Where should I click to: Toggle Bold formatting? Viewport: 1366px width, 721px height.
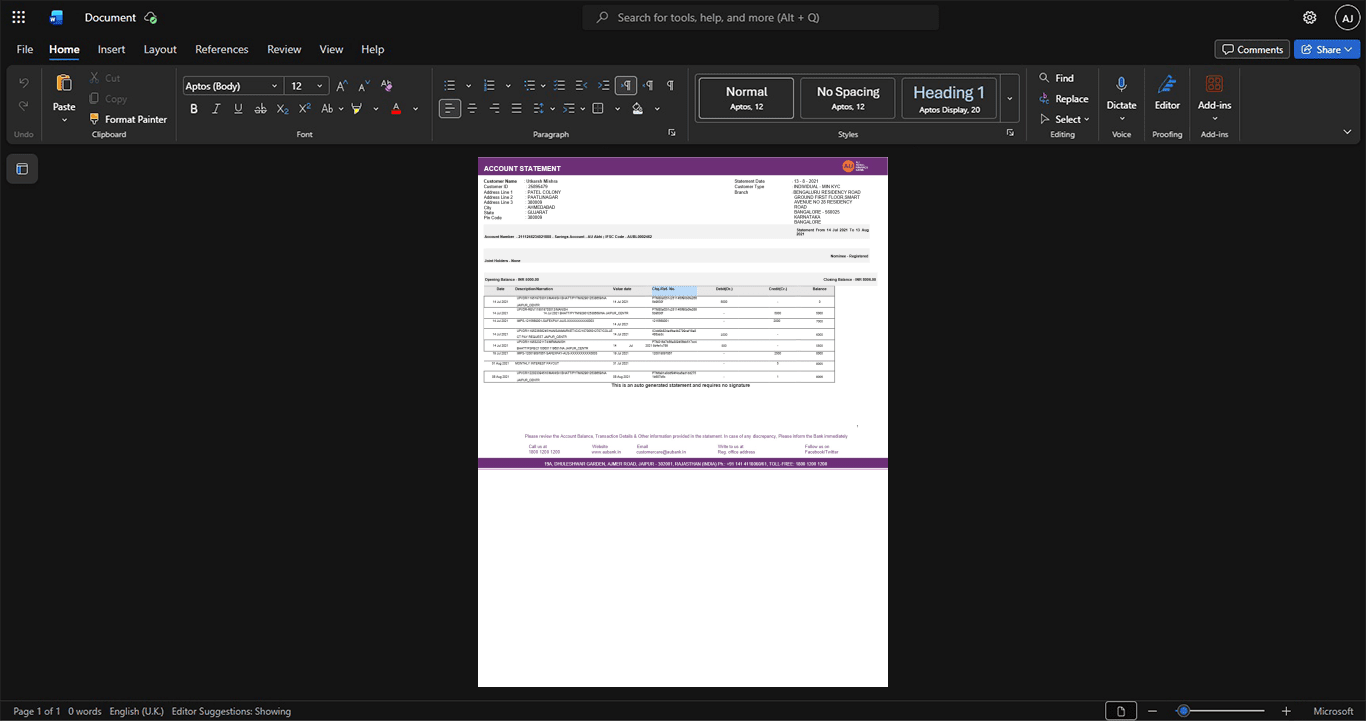pos(194,108)
